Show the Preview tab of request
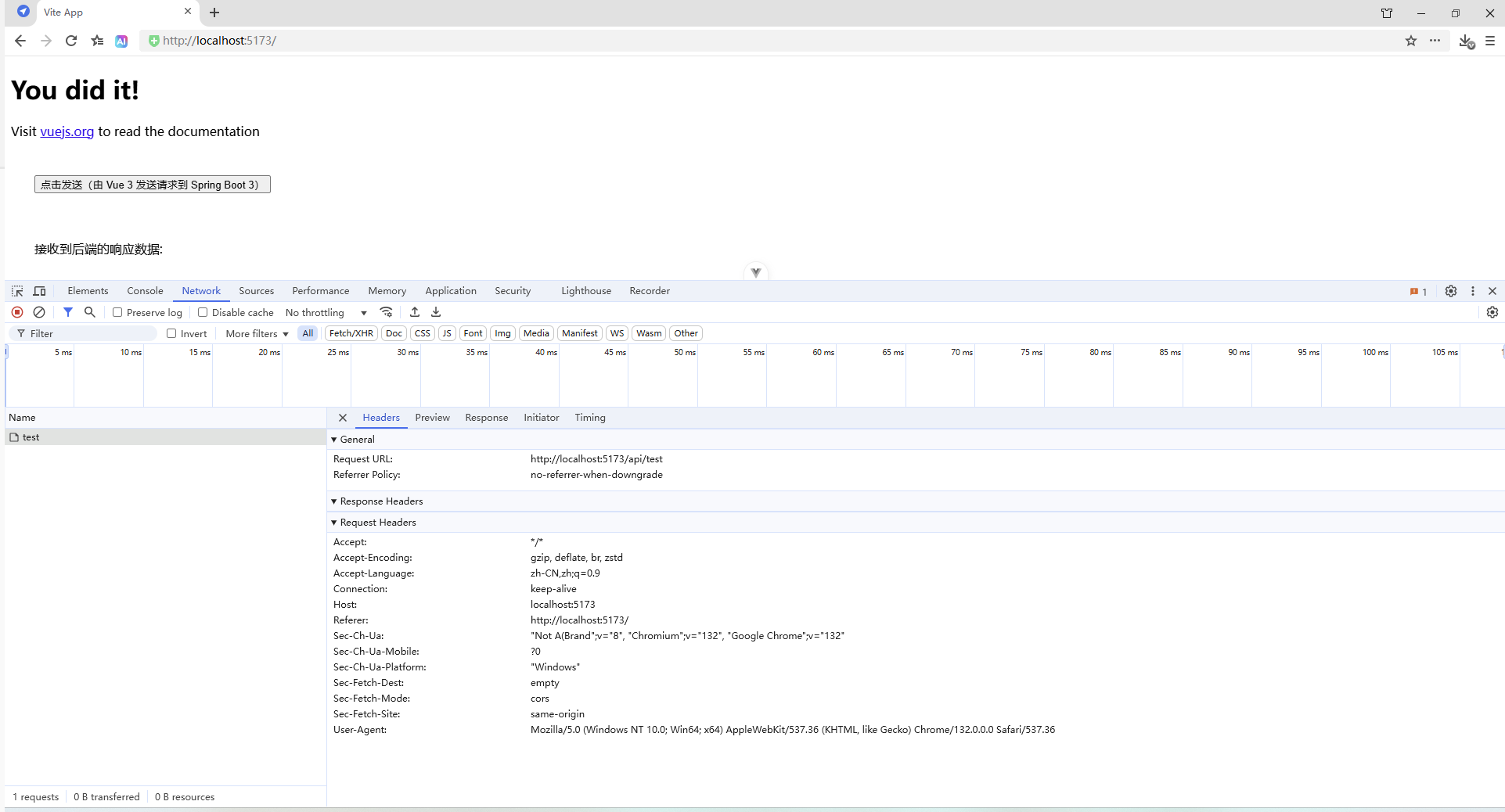This screenshot has width=1505, height=812. pyautogui.click(x=432, y=418)
